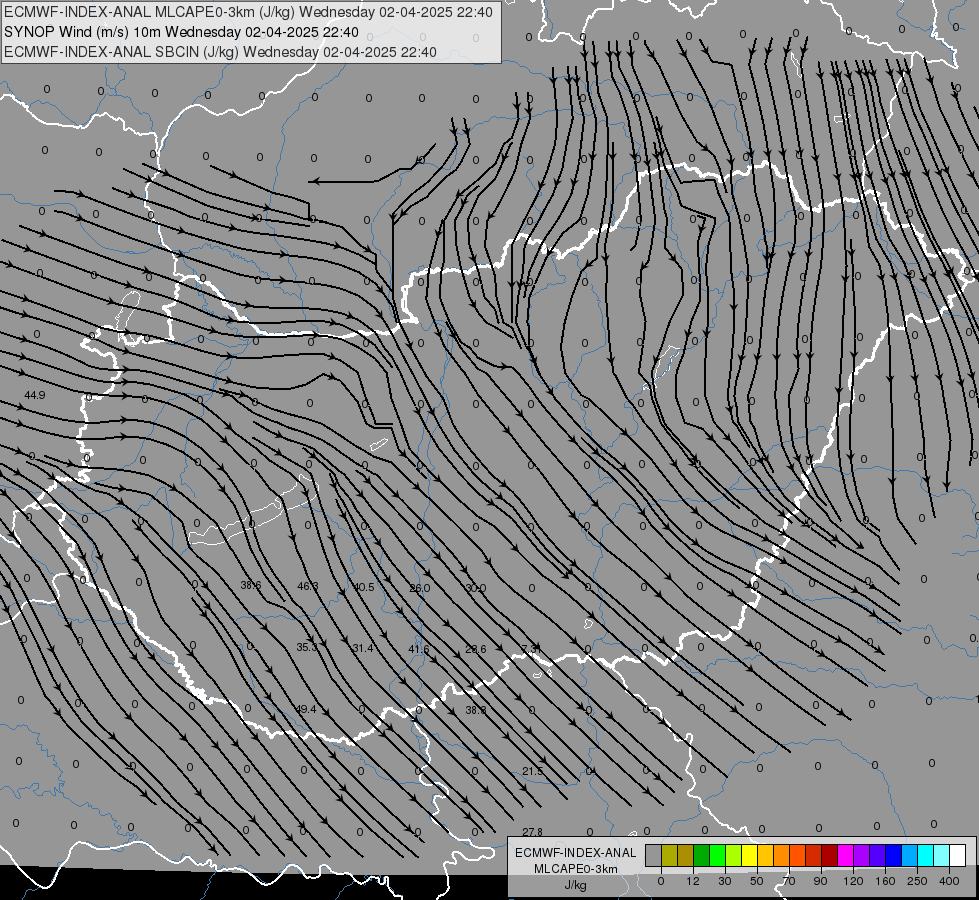Select the bright green legend swatch

[718, 856]
